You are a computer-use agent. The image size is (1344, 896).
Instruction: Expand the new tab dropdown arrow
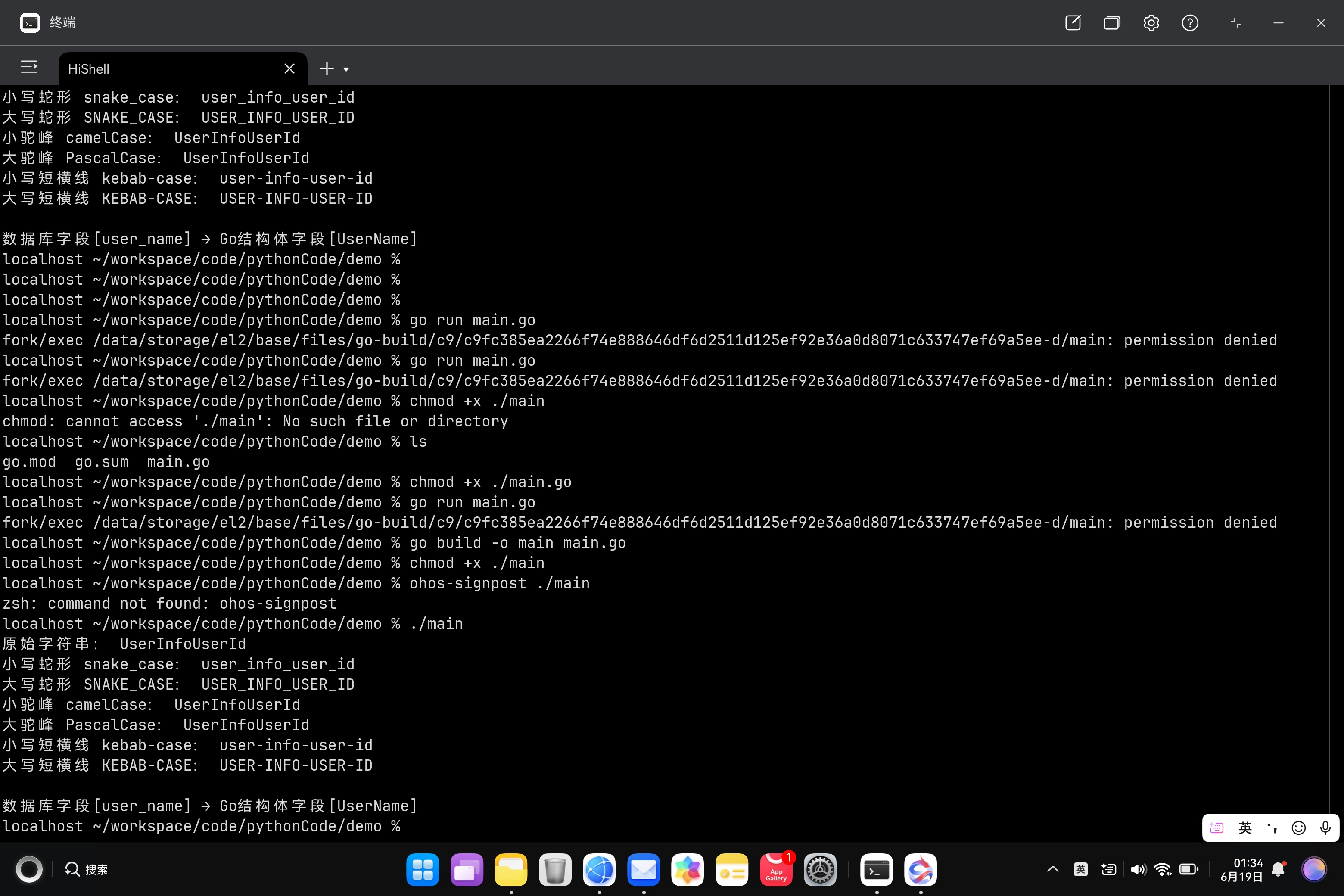(346, 69)
